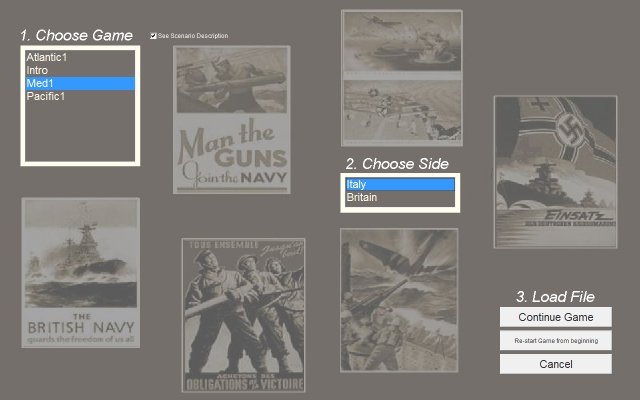Click Re-start Game from beginning
This screenshot has width=640, height=400.
tap(555, 341)
